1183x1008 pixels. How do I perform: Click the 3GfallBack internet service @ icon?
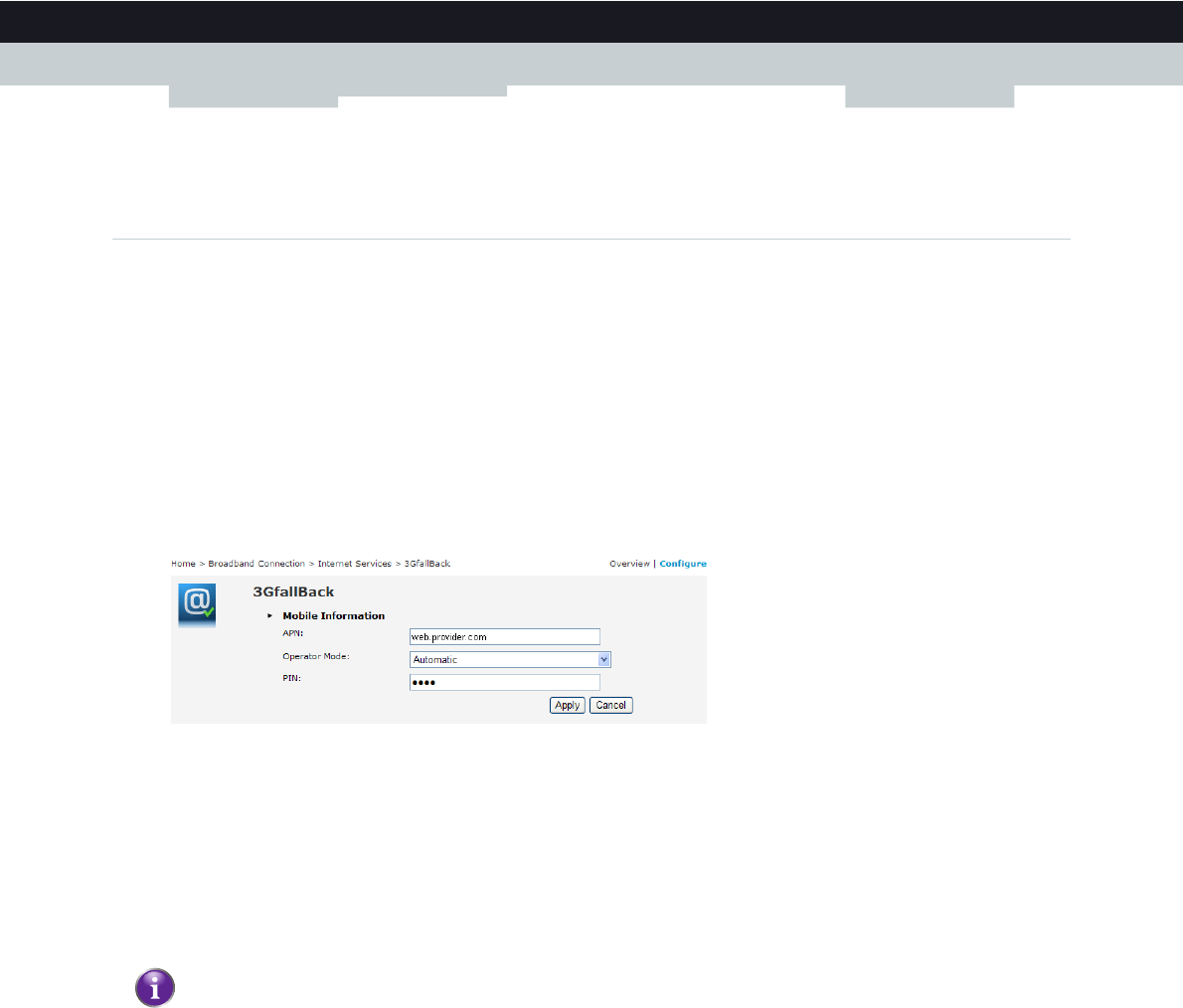(197, 605)
